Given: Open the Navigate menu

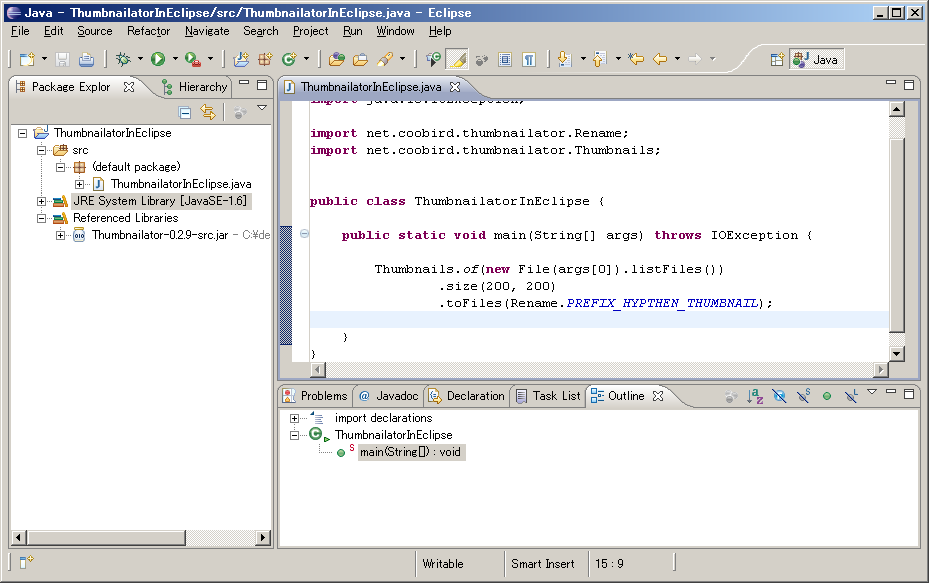Looking at the screenshot, I should tap(207, 31).
